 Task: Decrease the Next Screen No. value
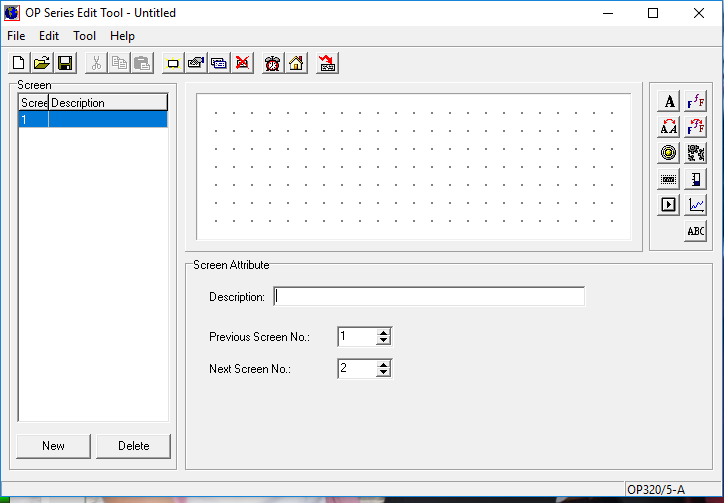click(383, 373)
